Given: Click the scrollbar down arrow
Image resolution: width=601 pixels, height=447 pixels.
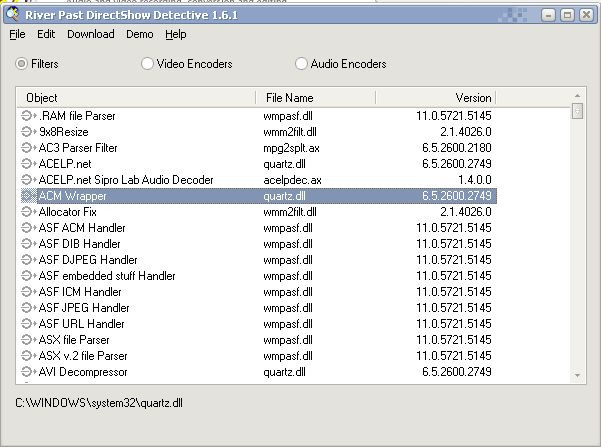Looking at the screenshot, I should click(x=578, y=376).
